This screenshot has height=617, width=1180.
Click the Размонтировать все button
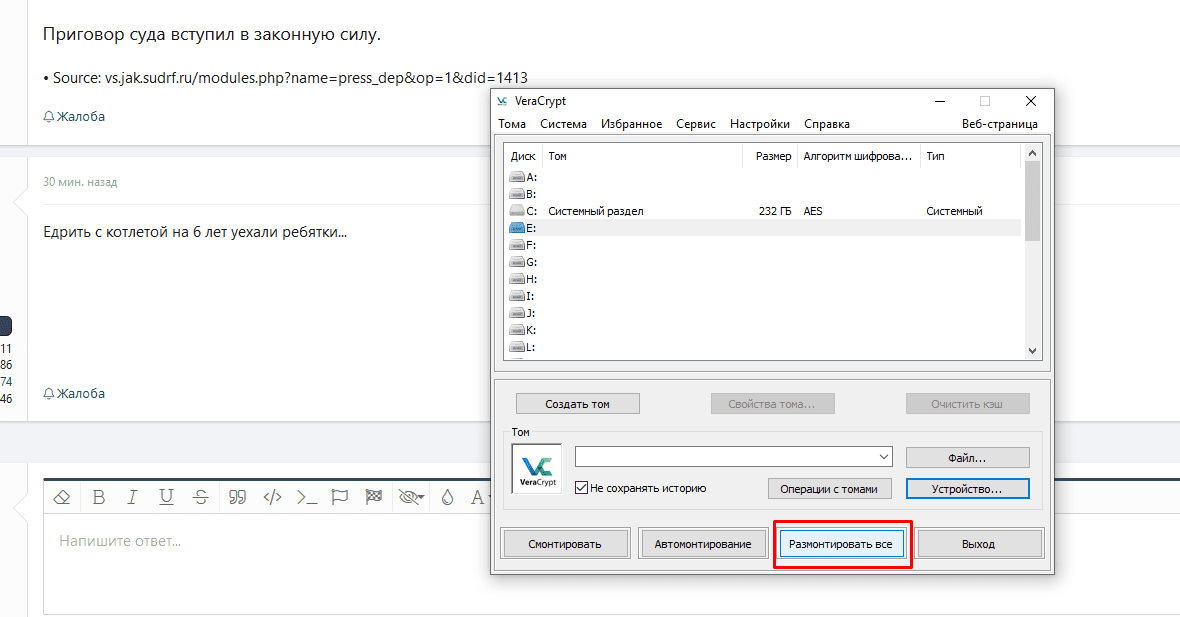(841, 544)
